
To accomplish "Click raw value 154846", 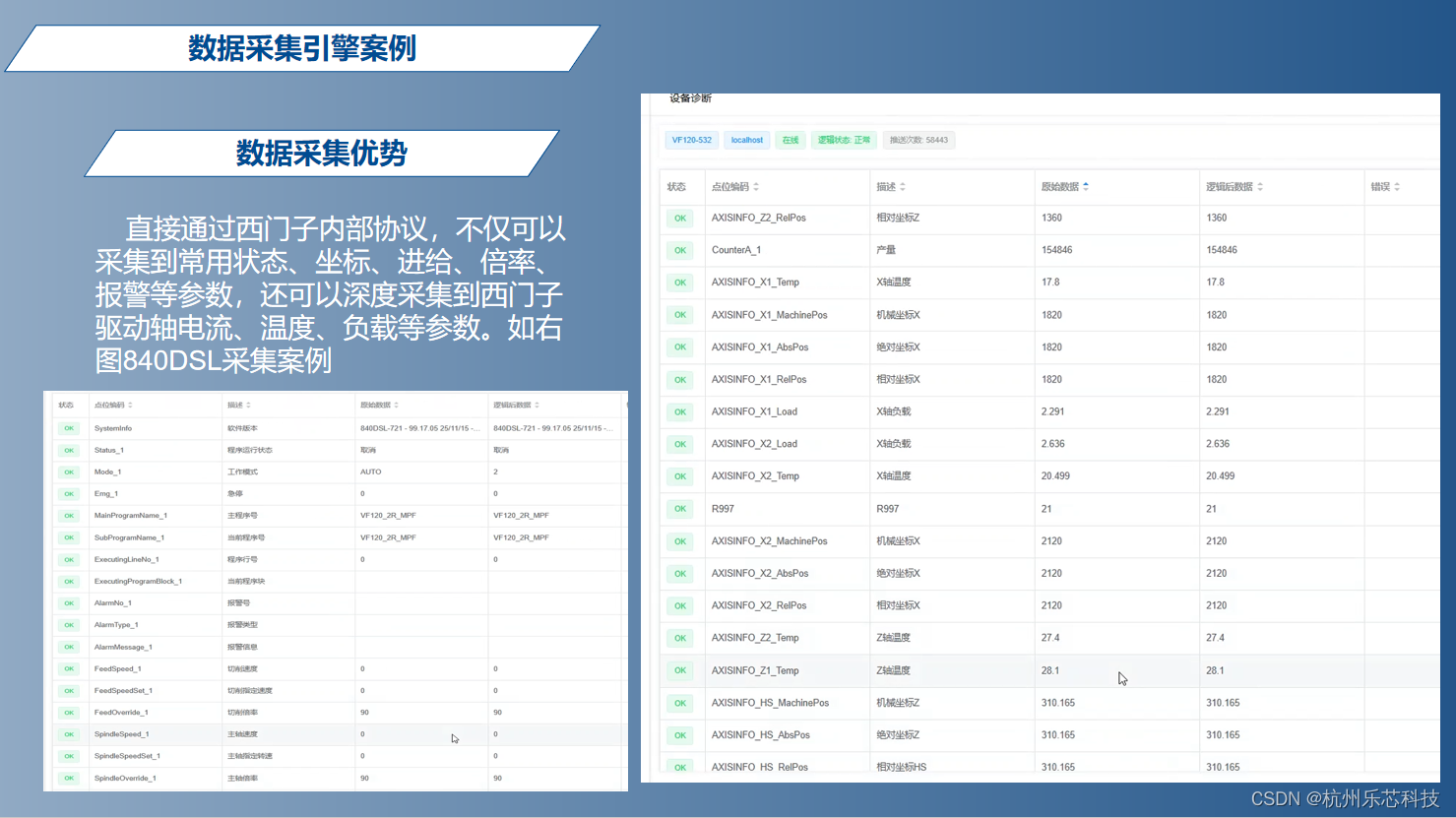I will (1057, 250).
